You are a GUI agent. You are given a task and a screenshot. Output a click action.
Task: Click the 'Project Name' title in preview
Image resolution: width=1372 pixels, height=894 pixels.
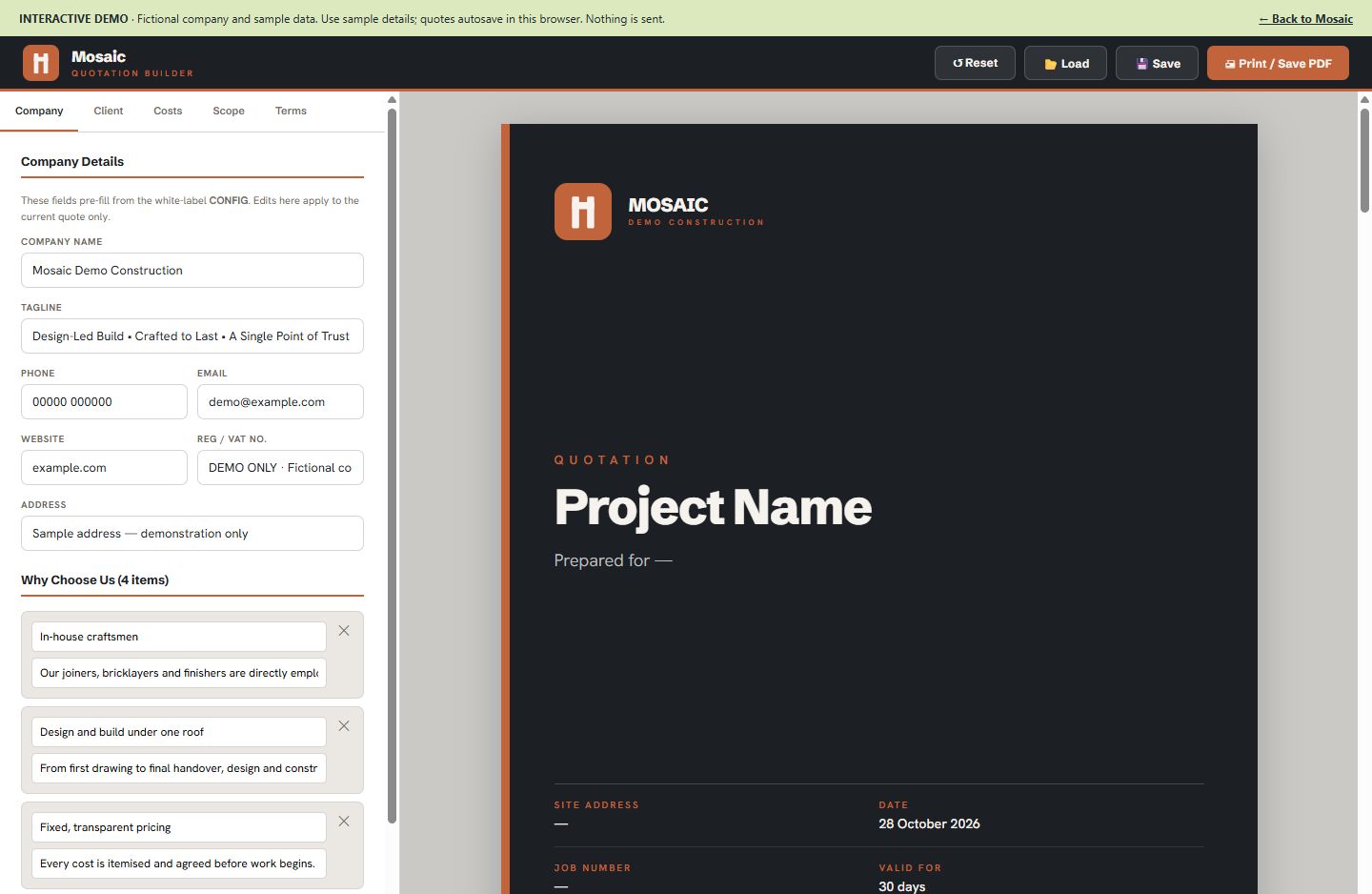713,507
